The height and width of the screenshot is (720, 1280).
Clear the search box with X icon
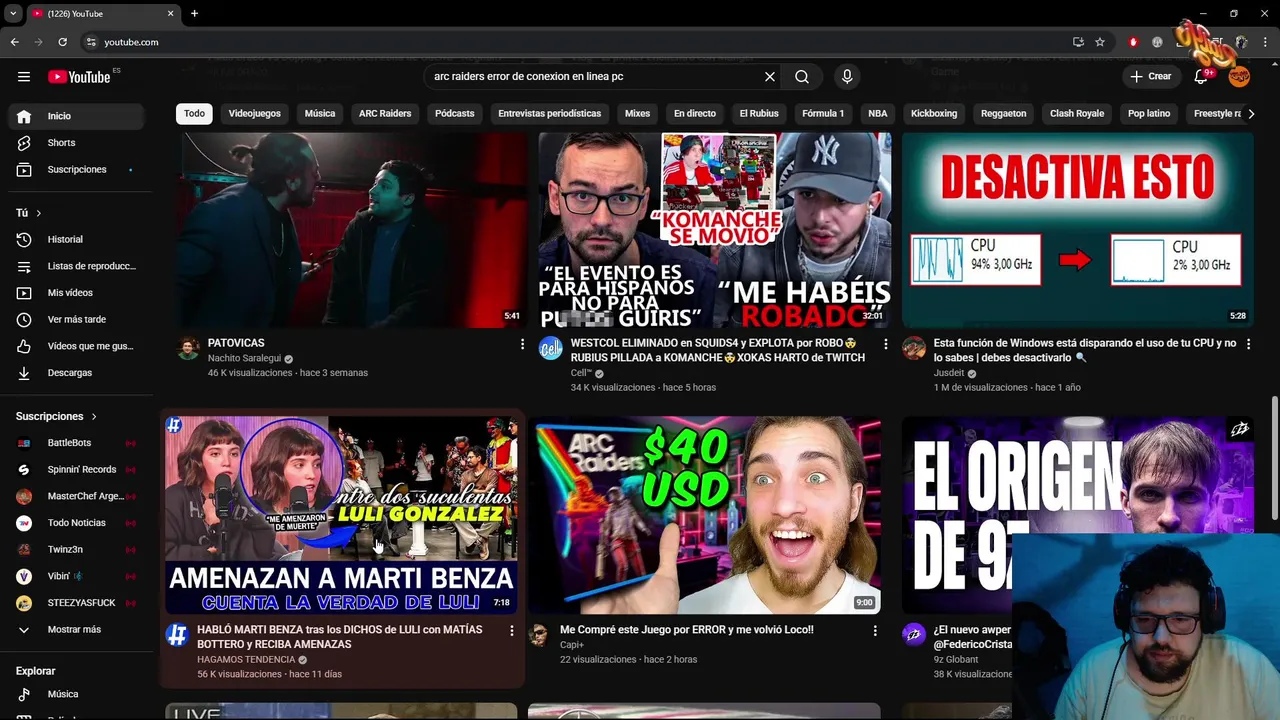770,77
